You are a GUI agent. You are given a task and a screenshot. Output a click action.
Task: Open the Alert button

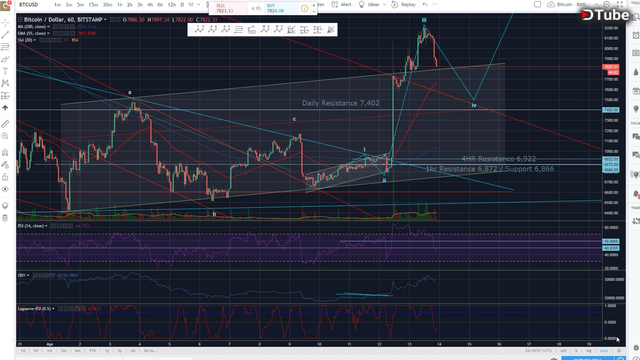click(x=341, y=4)
